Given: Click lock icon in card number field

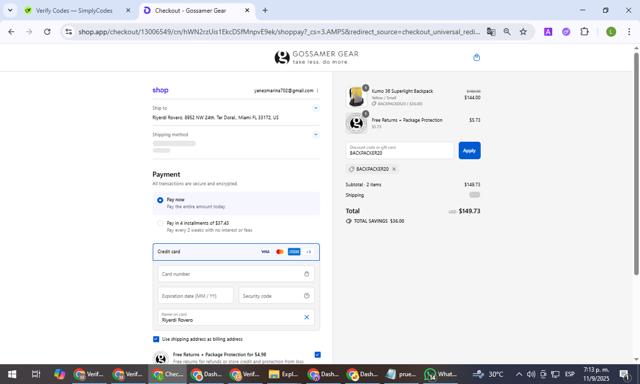Looking at the screenshot, I should (307, 274).
